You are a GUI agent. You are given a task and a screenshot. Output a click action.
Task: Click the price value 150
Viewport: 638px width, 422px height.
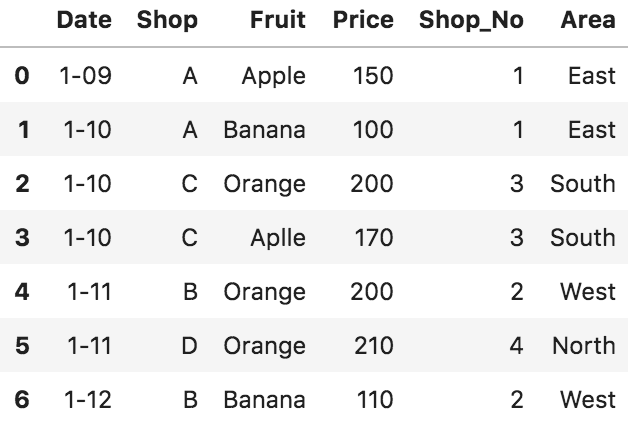tap(373, 76)
